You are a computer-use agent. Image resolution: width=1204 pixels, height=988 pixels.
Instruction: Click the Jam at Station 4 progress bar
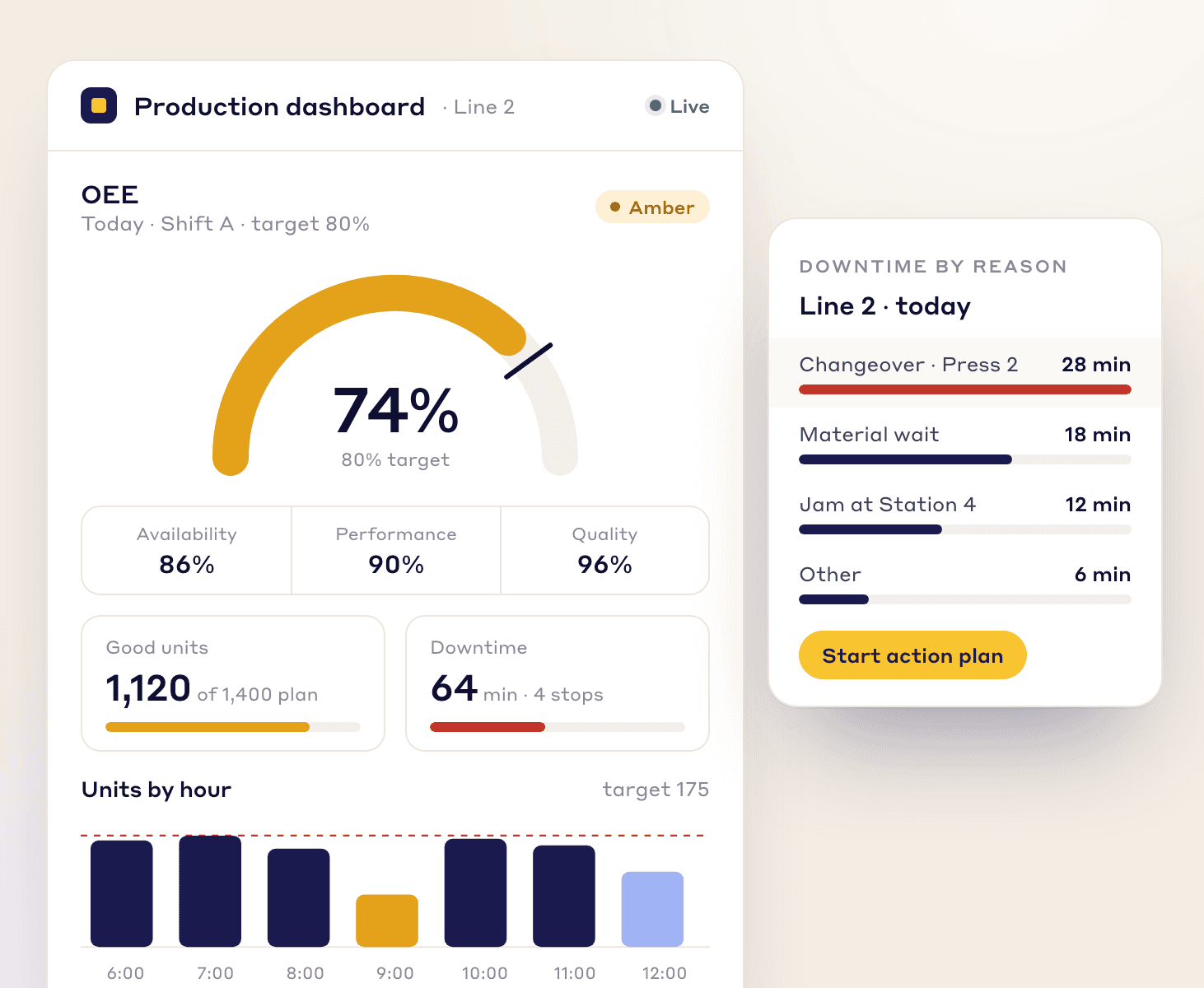coord(965,529)
